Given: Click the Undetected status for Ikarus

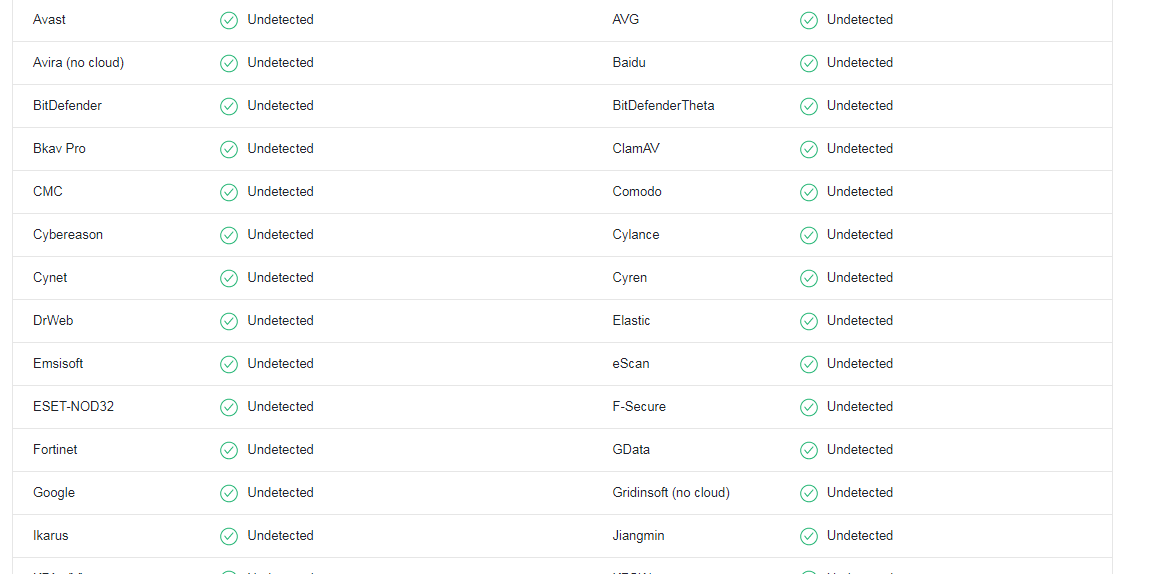Looking at the screenshot, I should (280, 536).
